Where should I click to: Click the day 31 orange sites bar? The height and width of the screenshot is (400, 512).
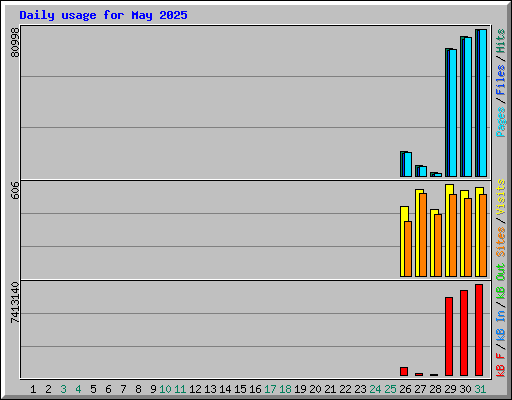coord(483,235)
